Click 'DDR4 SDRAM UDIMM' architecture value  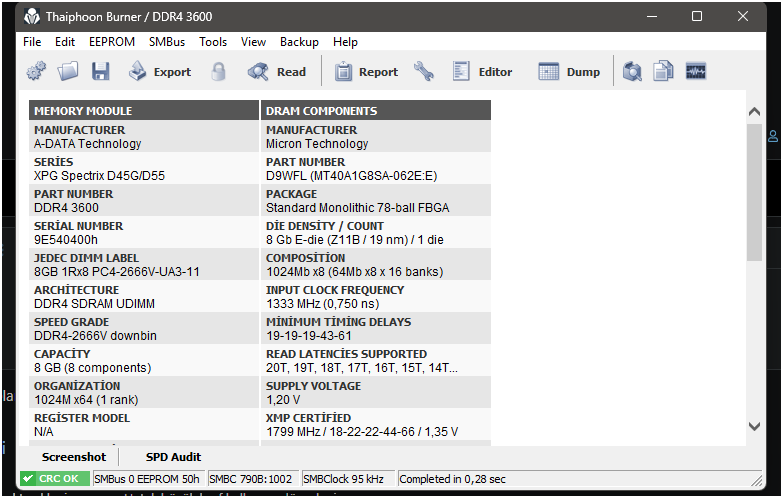(x=94, y=304)
